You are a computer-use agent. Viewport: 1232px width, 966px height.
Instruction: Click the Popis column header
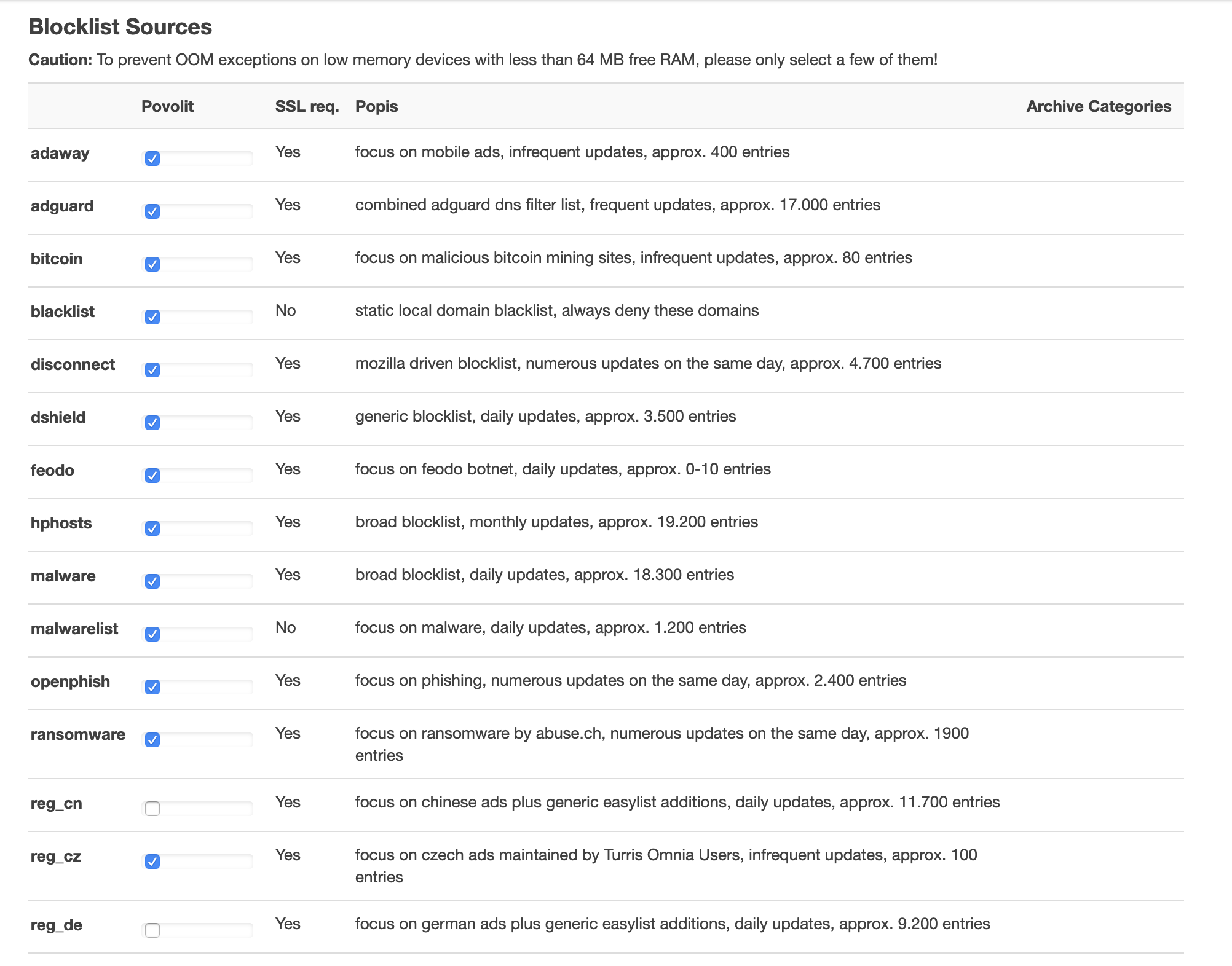(376, 106)
